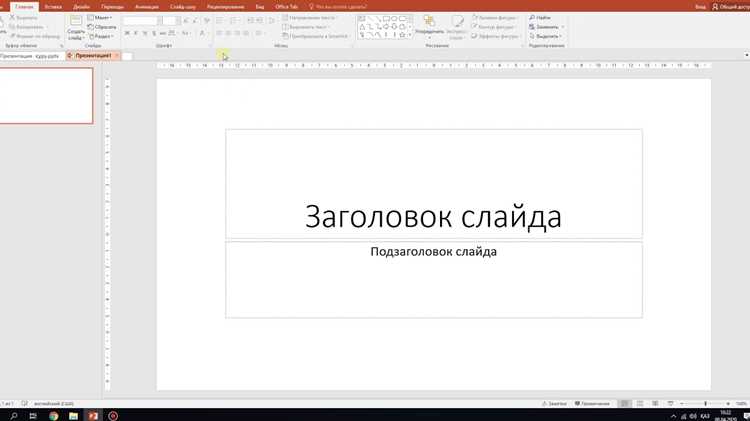Open Comments (Примечания) from status bar
750x421 pixels.
click(x=592, y=404)
